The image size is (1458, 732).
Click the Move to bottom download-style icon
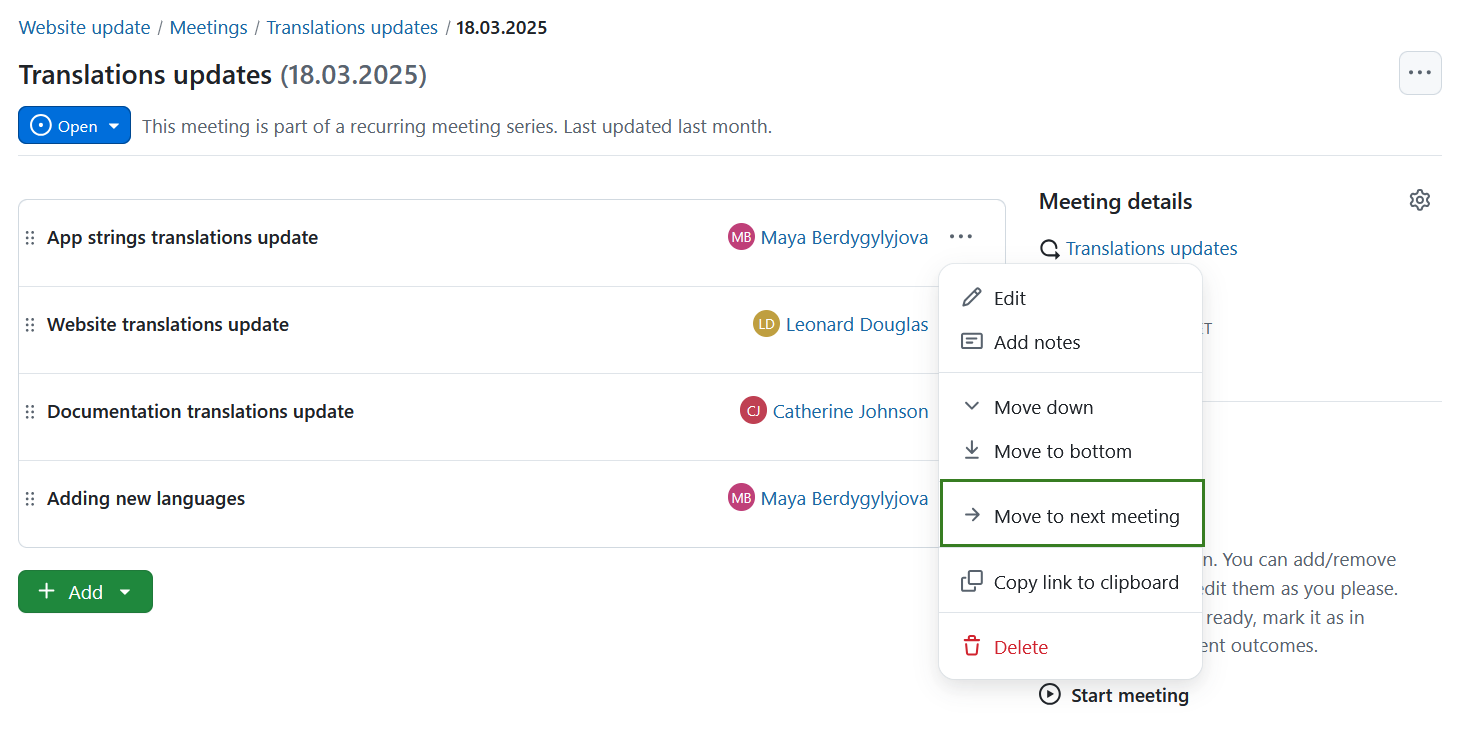click(x=971, y=450)
